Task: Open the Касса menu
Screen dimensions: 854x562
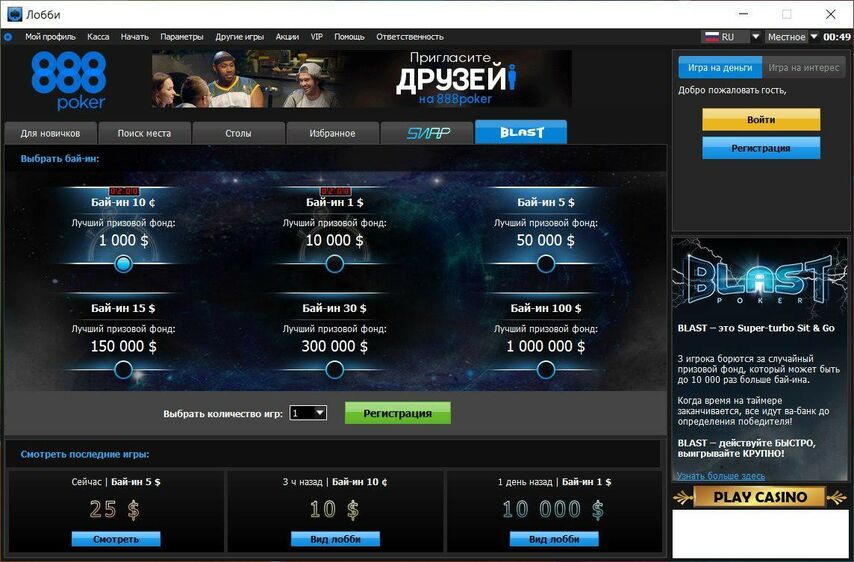Action: pyautogui.click(x=98, y=36)
